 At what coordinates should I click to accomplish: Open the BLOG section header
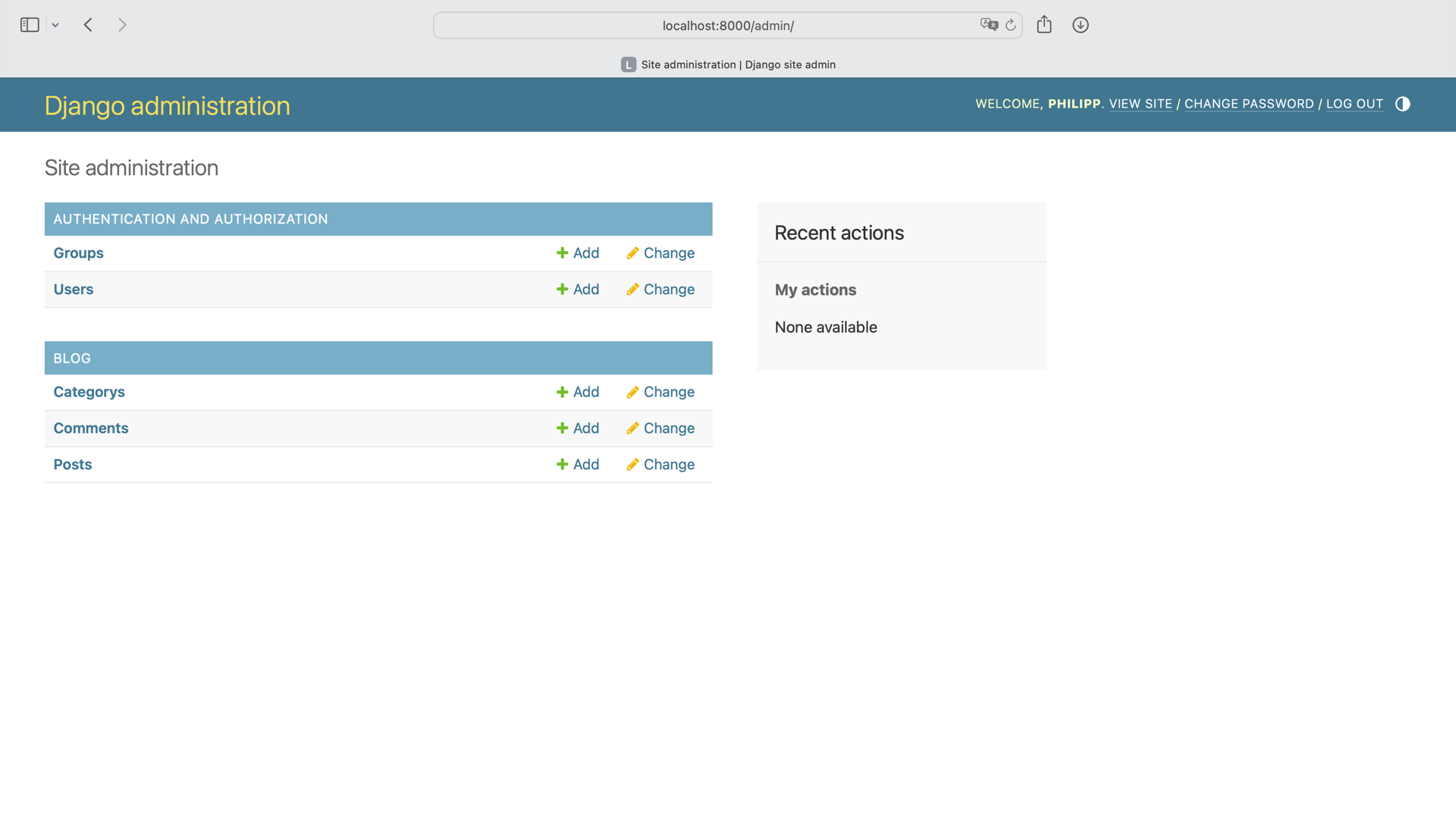(x=72, y=358)
